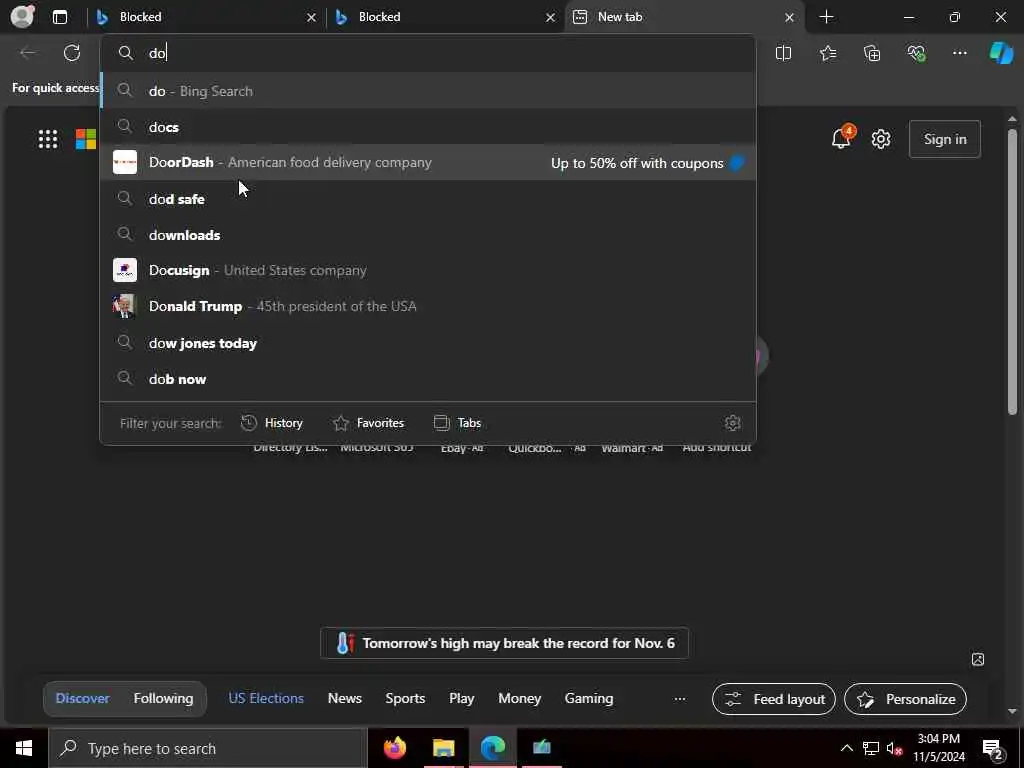The height and width of the screenshot is (768, 1024).
Task: Open the Edge profile avatar
Action: click(x=23, y=16)
